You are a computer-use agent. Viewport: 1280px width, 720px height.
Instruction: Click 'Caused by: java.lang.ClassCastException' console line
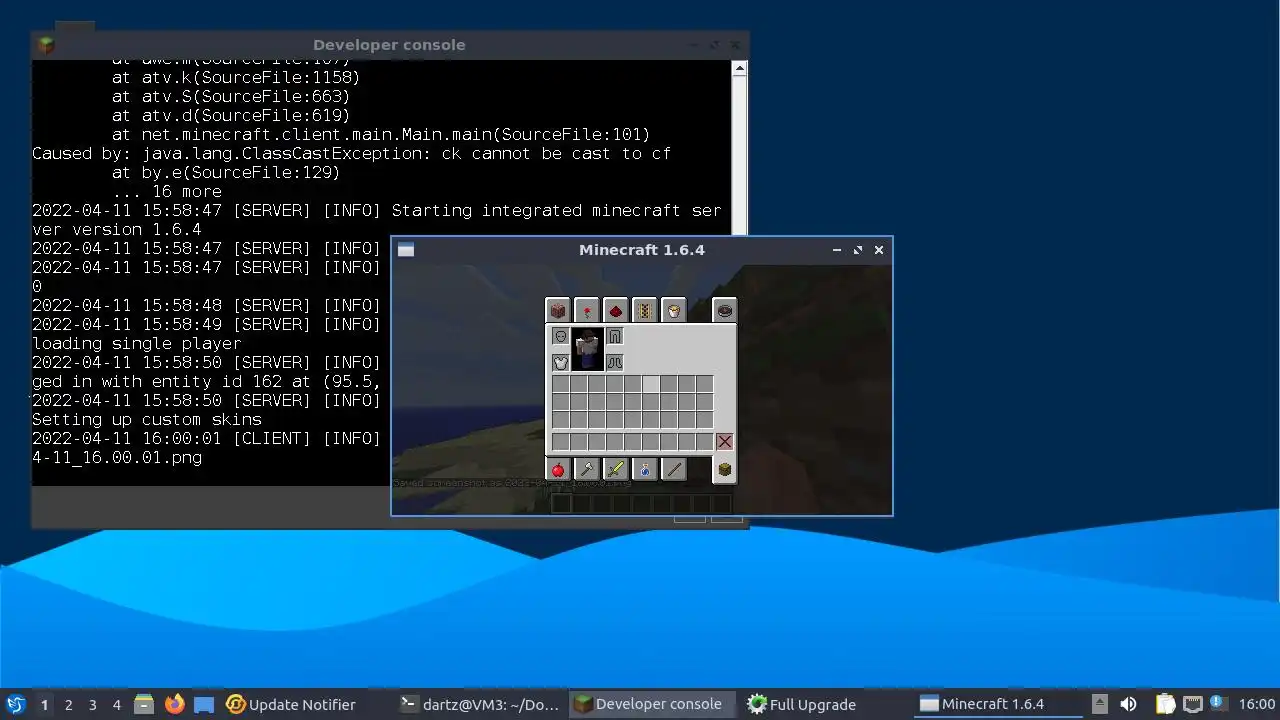tap(351, 154)
